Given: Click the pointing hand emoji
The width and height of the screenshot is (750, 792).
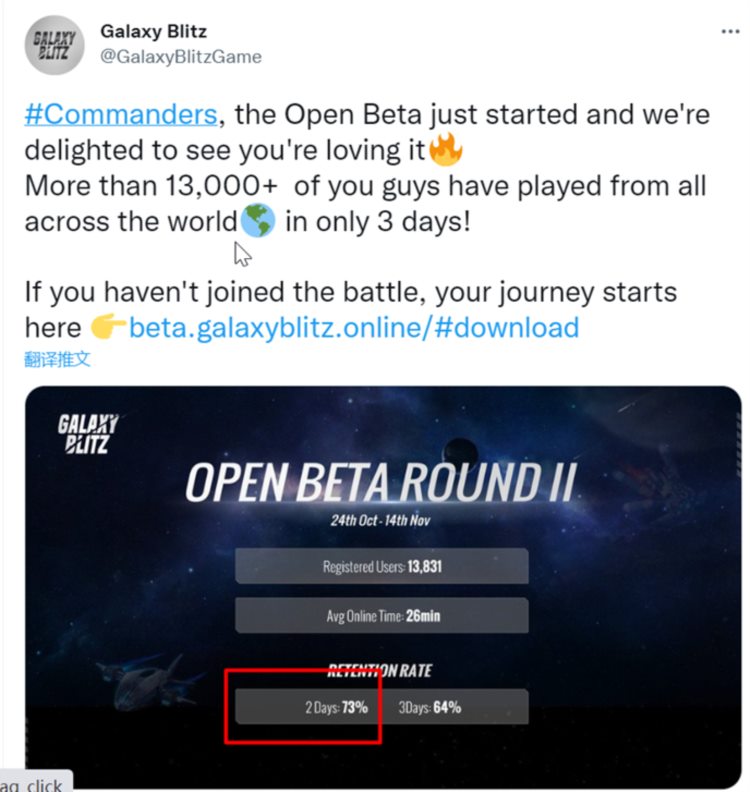Looking at the screenshot, I should (x=107, y=328).
